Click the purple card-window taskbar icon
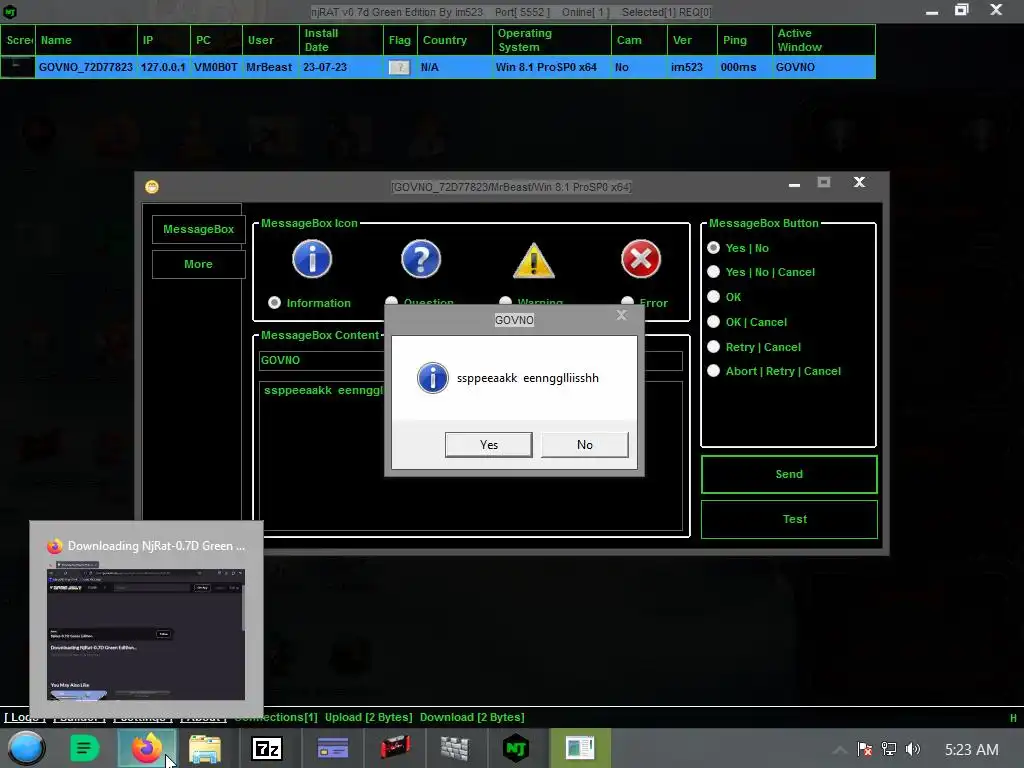 click(332, 748)
